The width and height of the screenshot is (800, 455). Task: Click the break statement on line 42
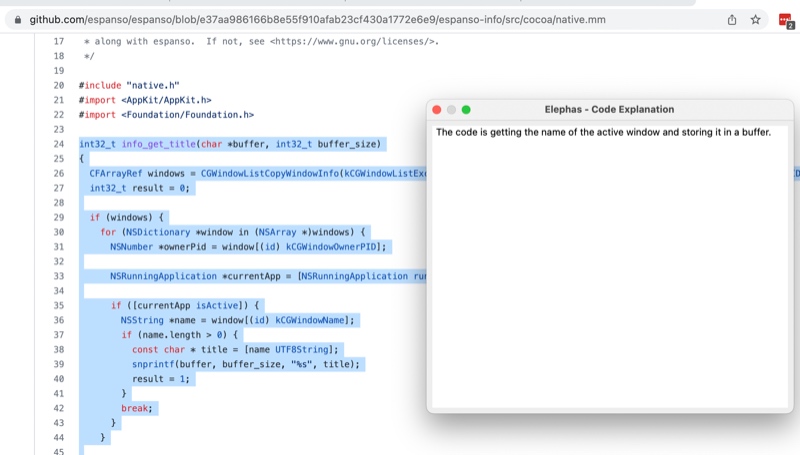tap(136, 408)
